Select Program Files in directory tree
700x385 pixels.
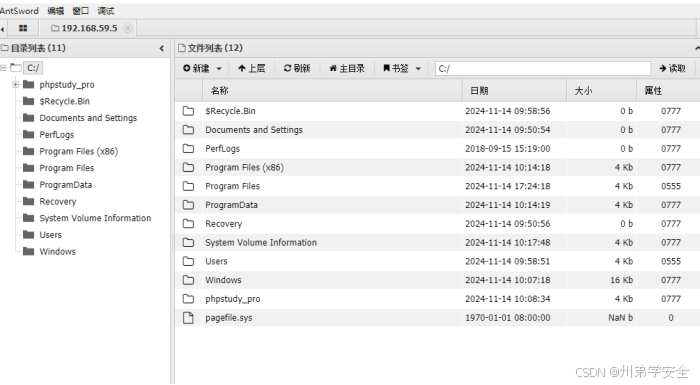[67, 168]
